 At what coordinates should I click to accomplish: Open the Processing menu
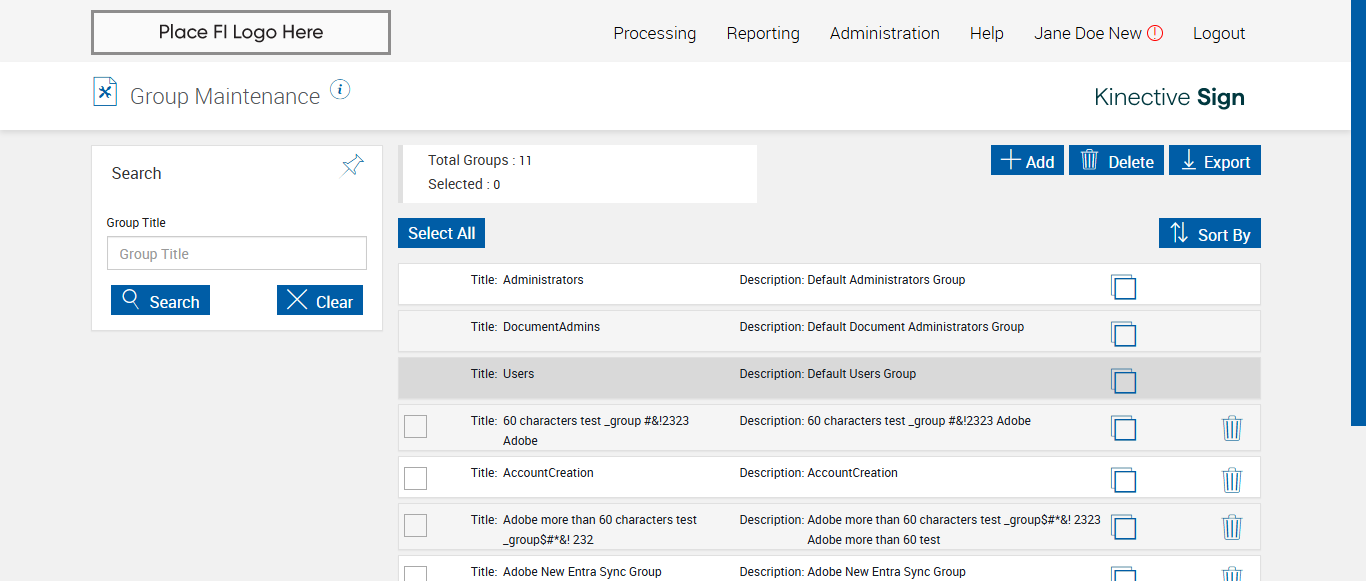654,33
